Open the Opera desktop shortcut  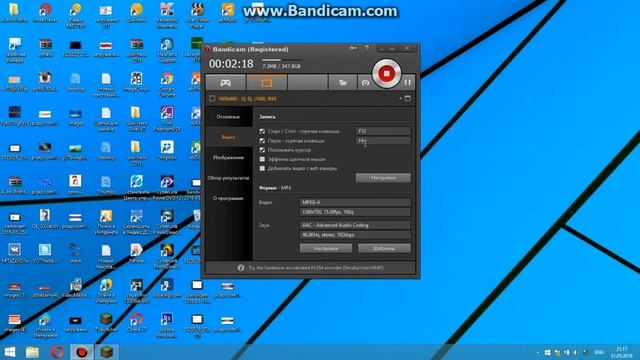[x=136, y=322]
